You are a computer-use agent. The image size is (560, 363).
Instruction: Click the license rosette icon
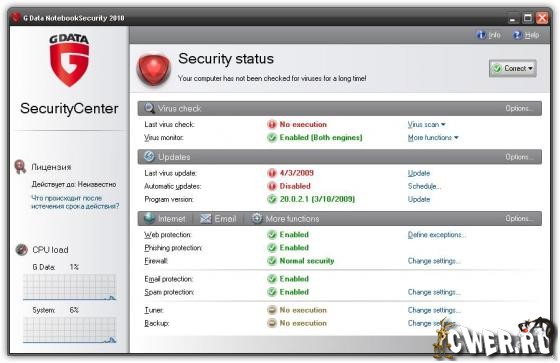click(20, 167)
